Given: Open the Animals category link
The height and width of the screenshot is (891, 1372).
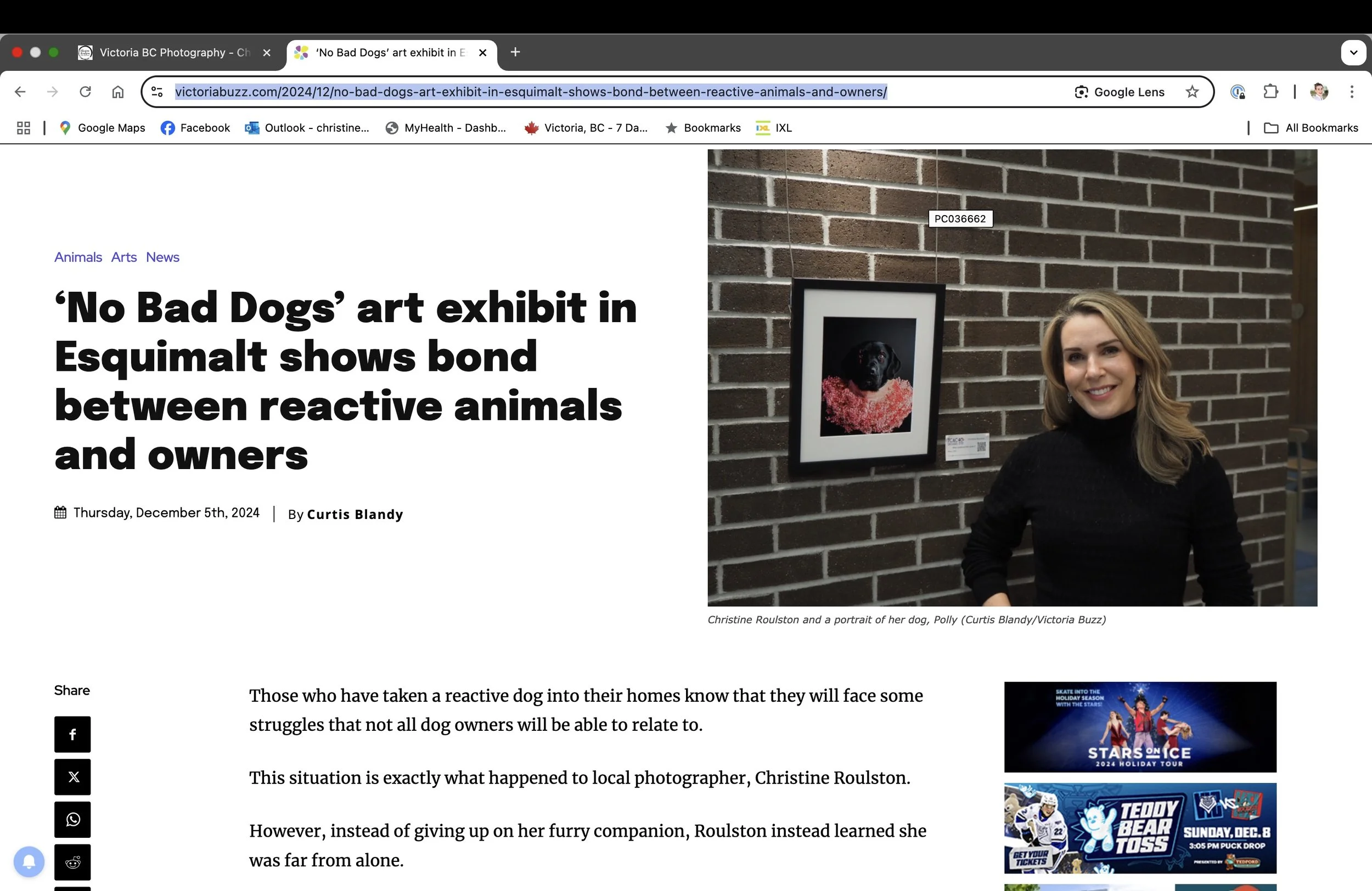Looking at the screenshot, I should click(78, 257).
